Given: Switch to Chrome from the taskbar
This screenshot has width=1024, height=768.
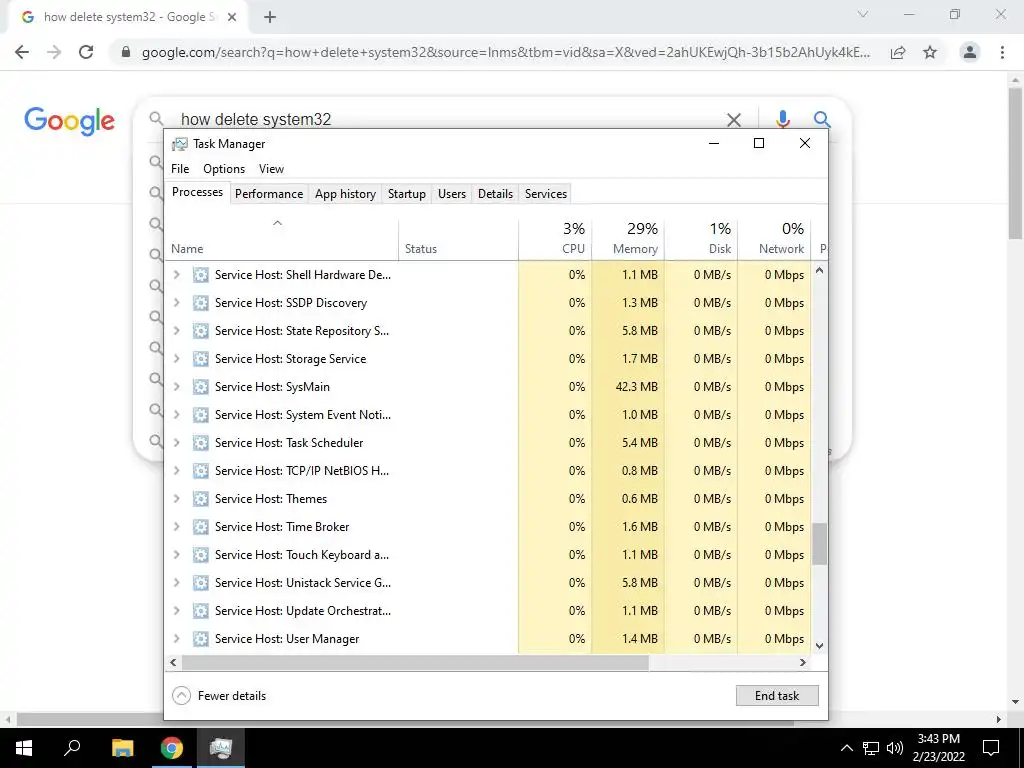Looking at the screenshot, I should 172,748.
